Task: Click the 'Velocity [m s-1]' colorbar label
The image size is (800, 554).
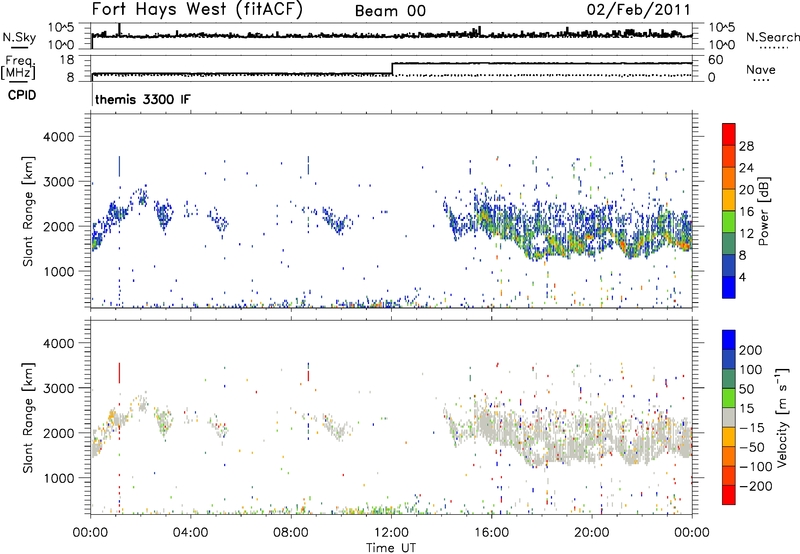Action: click(782, 417)
